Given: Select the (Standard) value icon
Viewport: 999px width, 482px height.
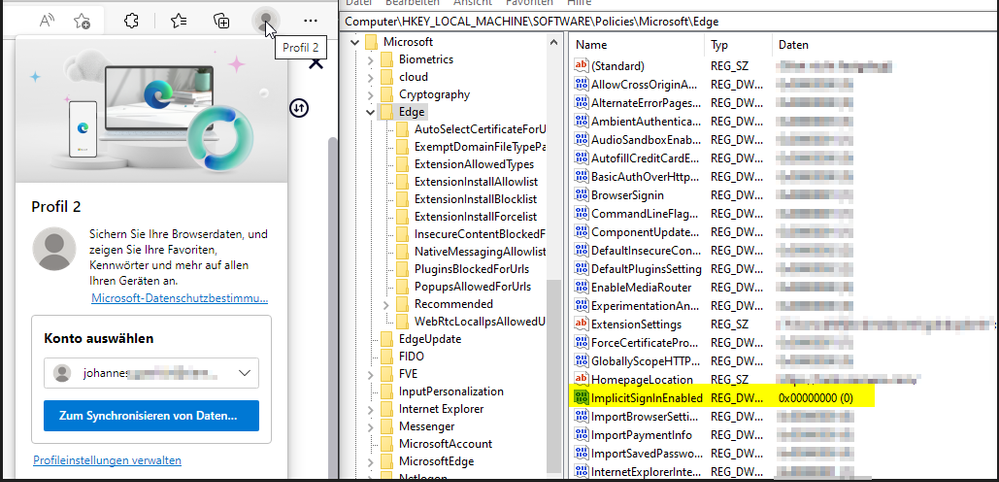Looking at the screenshot, I should (581, 66).
